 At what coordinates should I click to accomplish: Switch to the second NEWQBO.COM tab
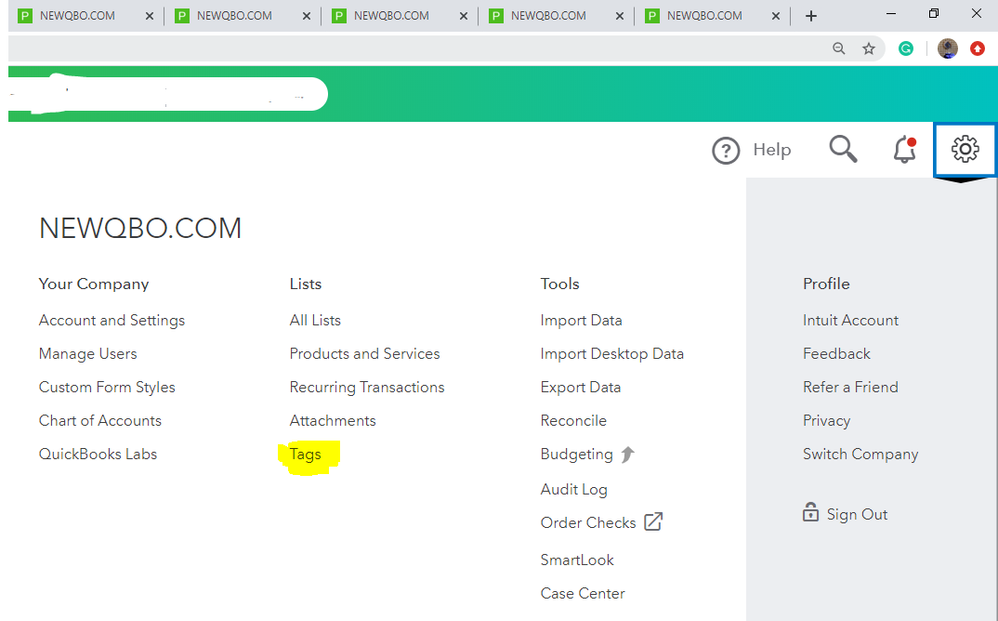coord(234,16)
